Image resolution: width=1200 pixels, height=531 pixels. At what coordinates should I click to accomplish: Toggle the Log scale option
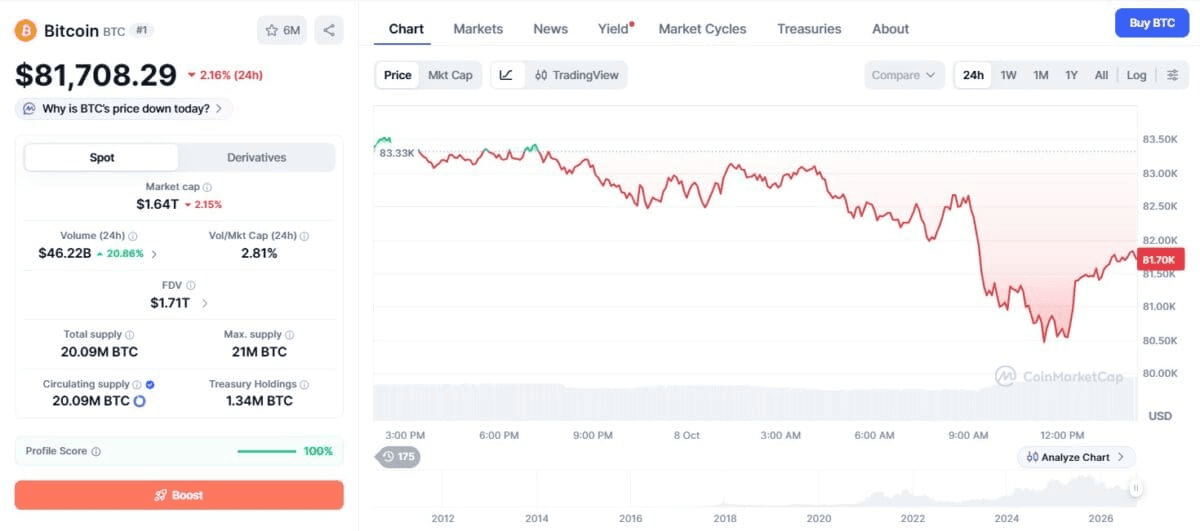(x=1136, y=75)
